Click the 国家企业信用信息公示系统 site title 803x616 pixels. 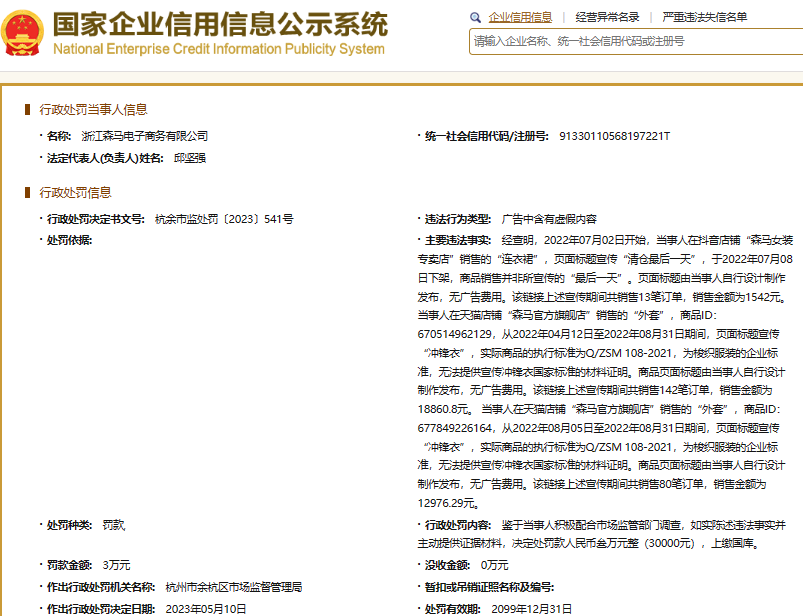click(219, 23)
